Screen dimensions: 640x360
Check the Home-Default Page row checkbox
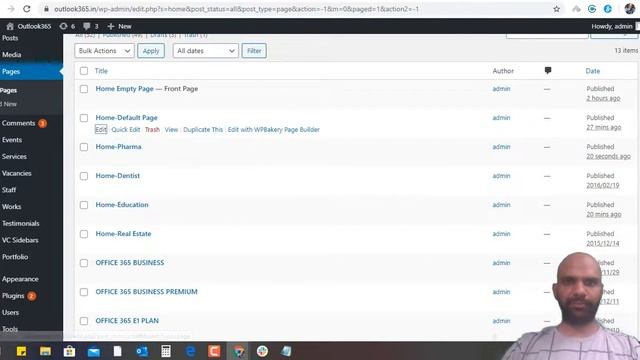click(x=84, y=118)
